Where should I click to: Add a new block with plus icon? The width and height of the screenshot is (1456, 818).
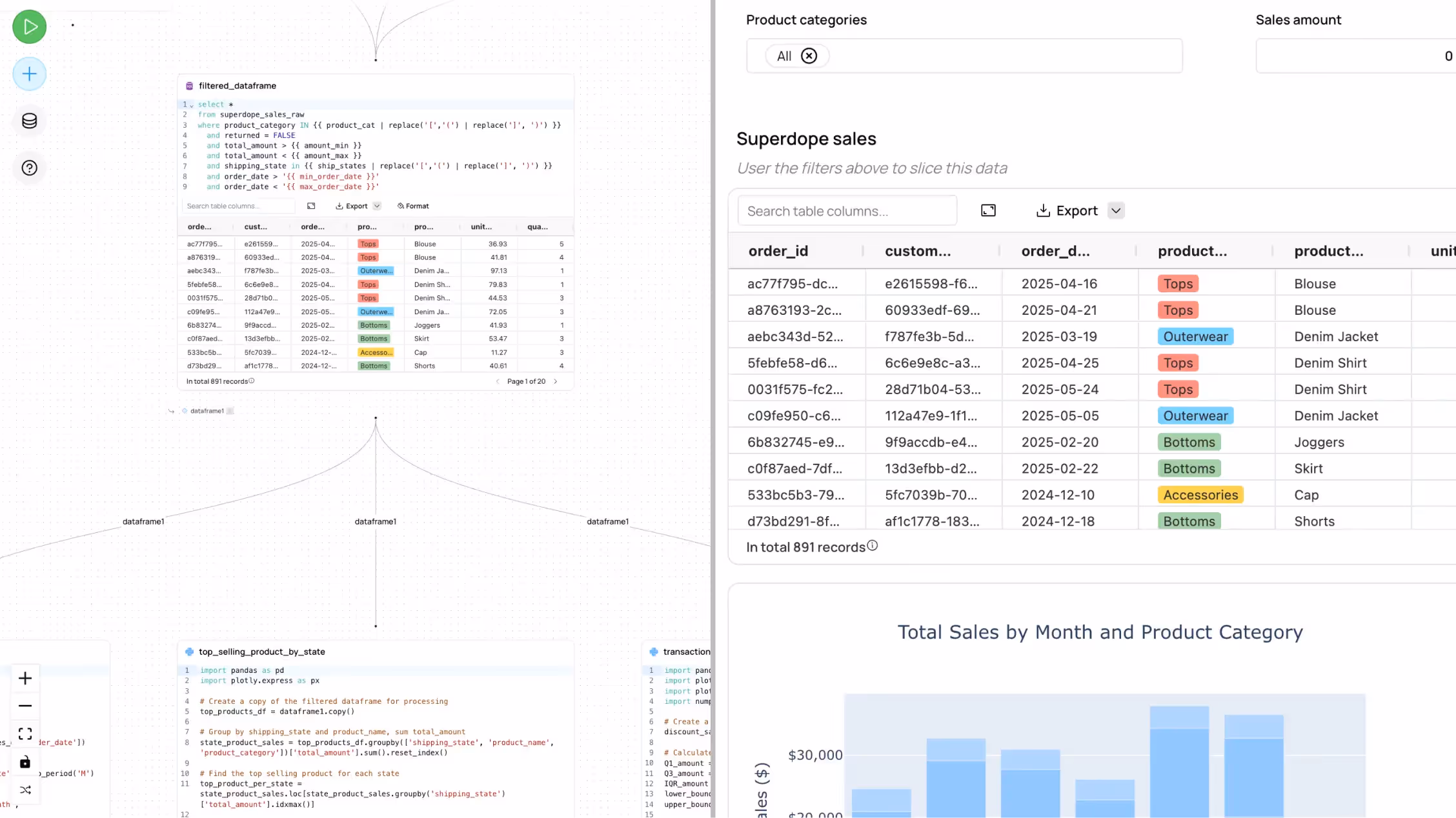pos(30,74)
